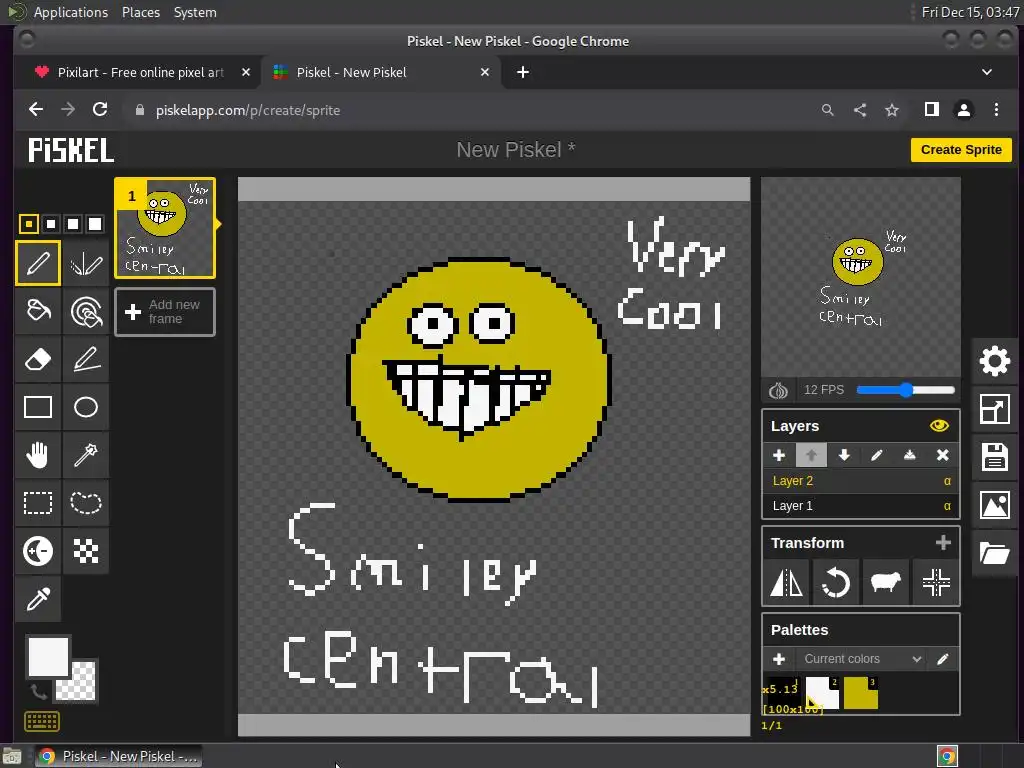Open the Save panel with floppy icon
The height and width of the screenshot is (768, 1024).
coord(995,457)
